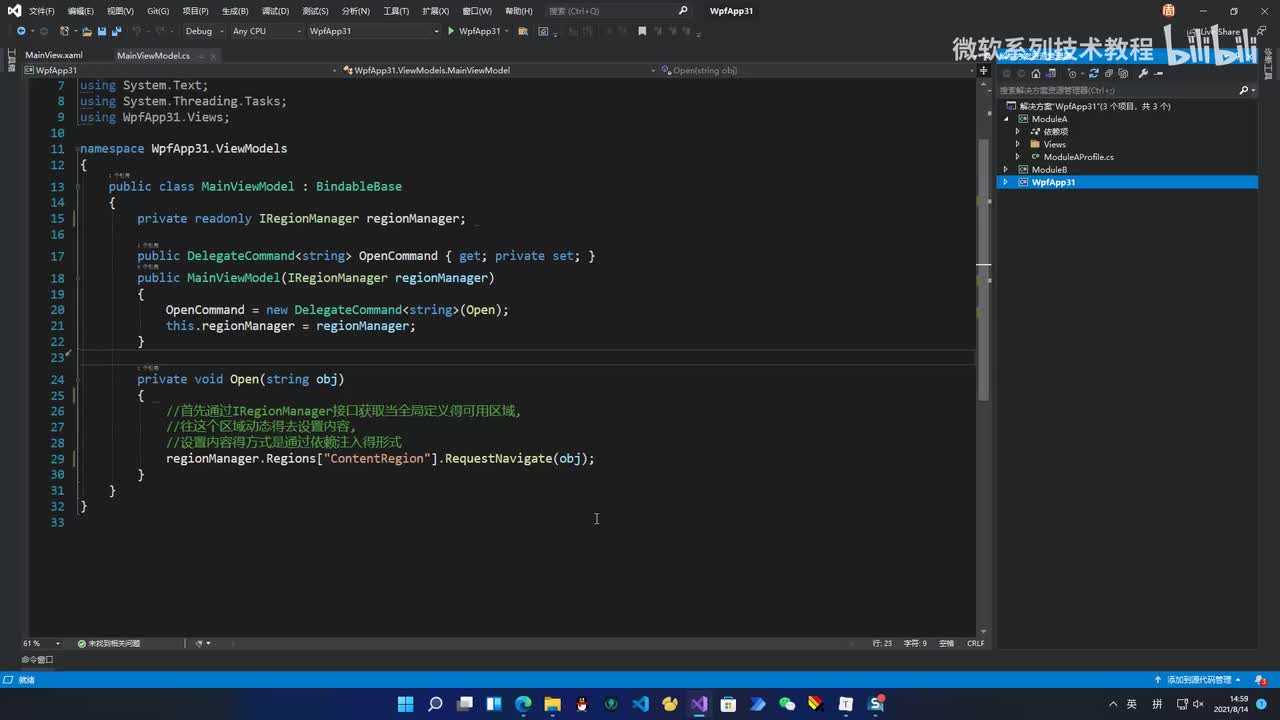1280x720 pixels.
Task: Click the Home icon in Solution Explorer
Action: [1035, 74]
